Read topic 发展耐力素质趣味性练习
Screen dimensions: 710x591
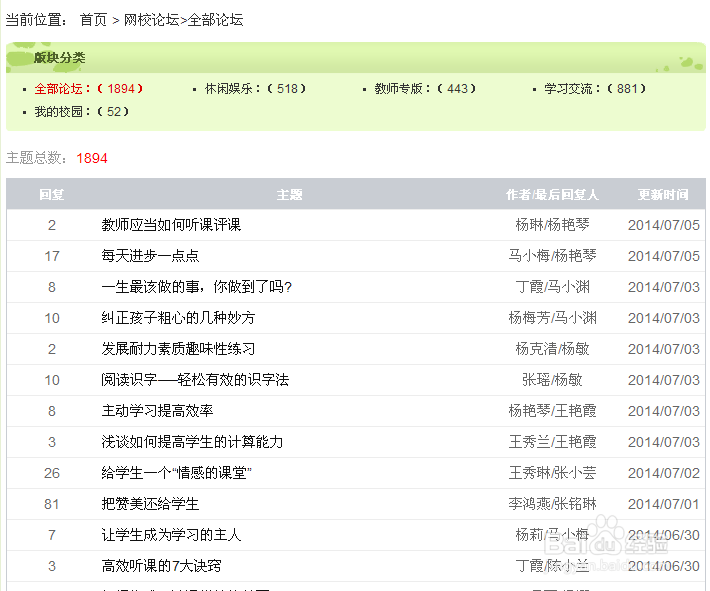coord(178,349)
